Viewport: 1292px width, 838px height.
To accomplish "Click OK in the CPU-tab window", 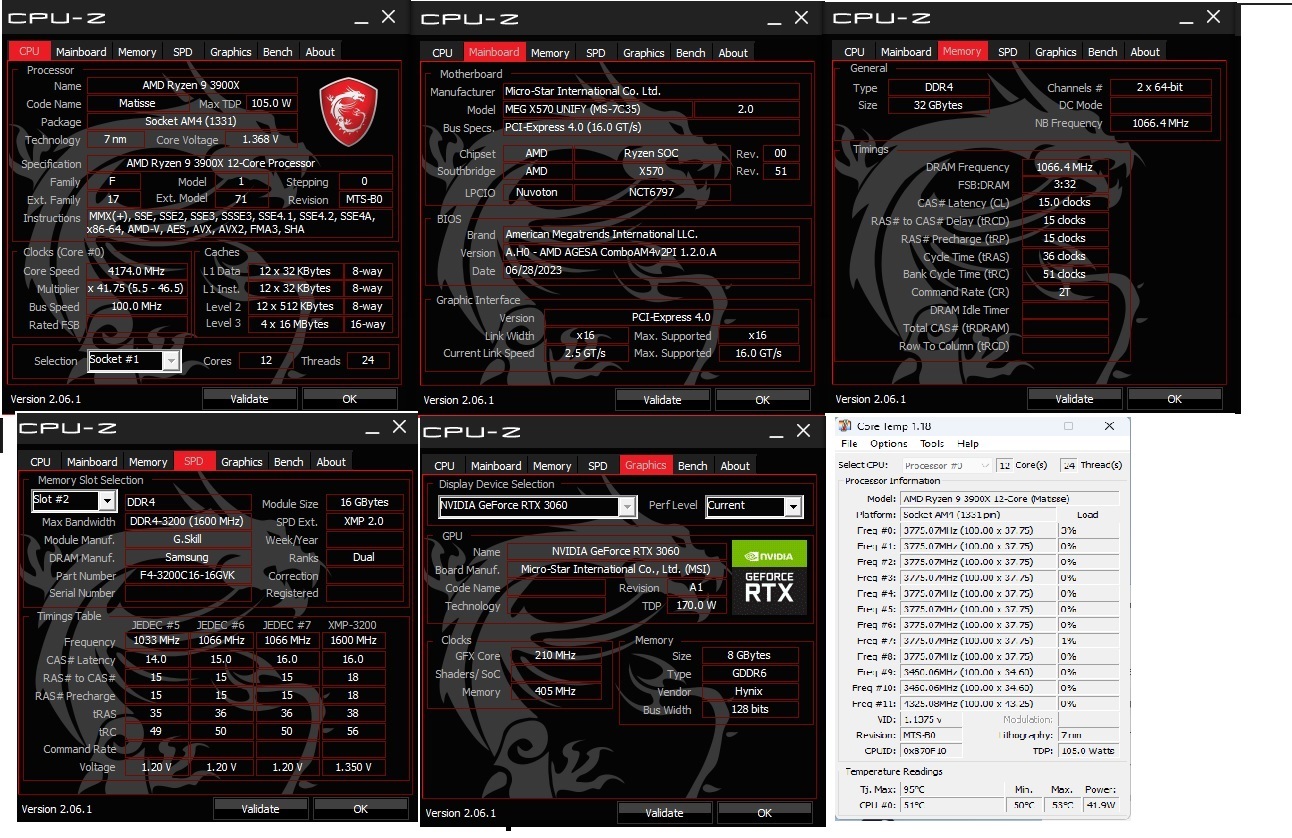I will [349, 398].
